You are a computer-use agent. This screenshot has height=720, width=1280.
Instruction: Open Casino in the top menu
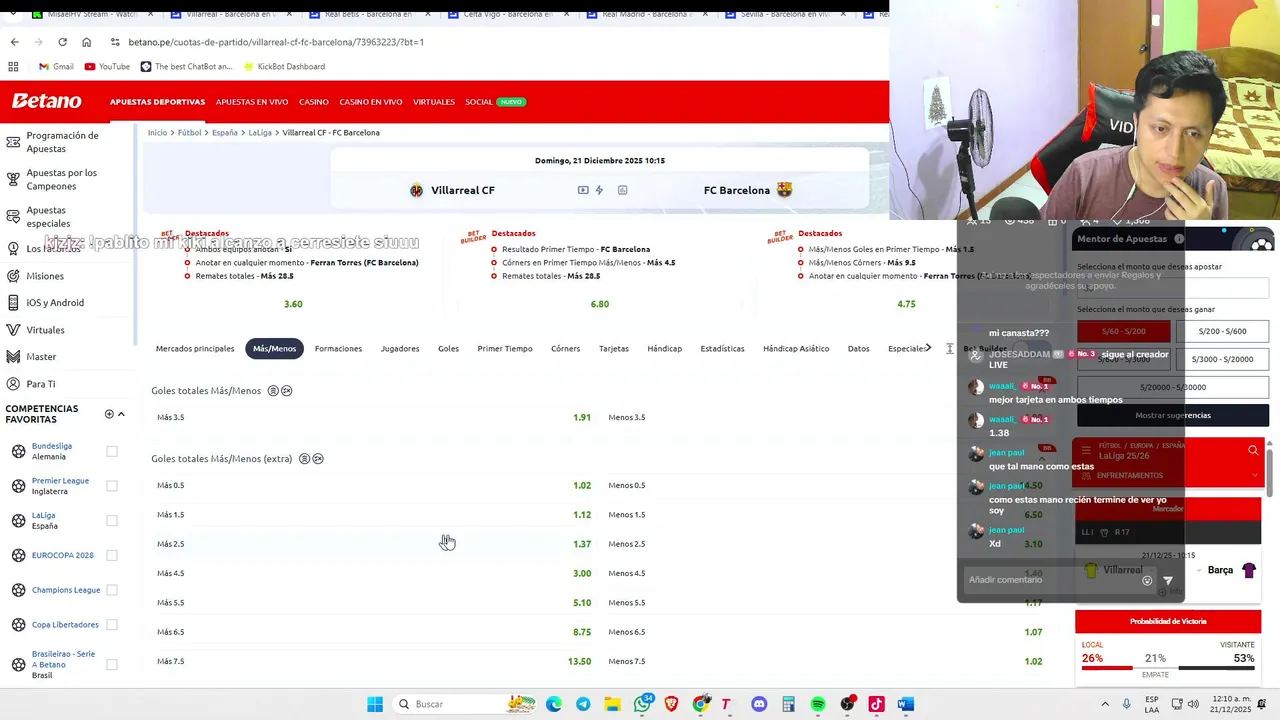(314, 102)
